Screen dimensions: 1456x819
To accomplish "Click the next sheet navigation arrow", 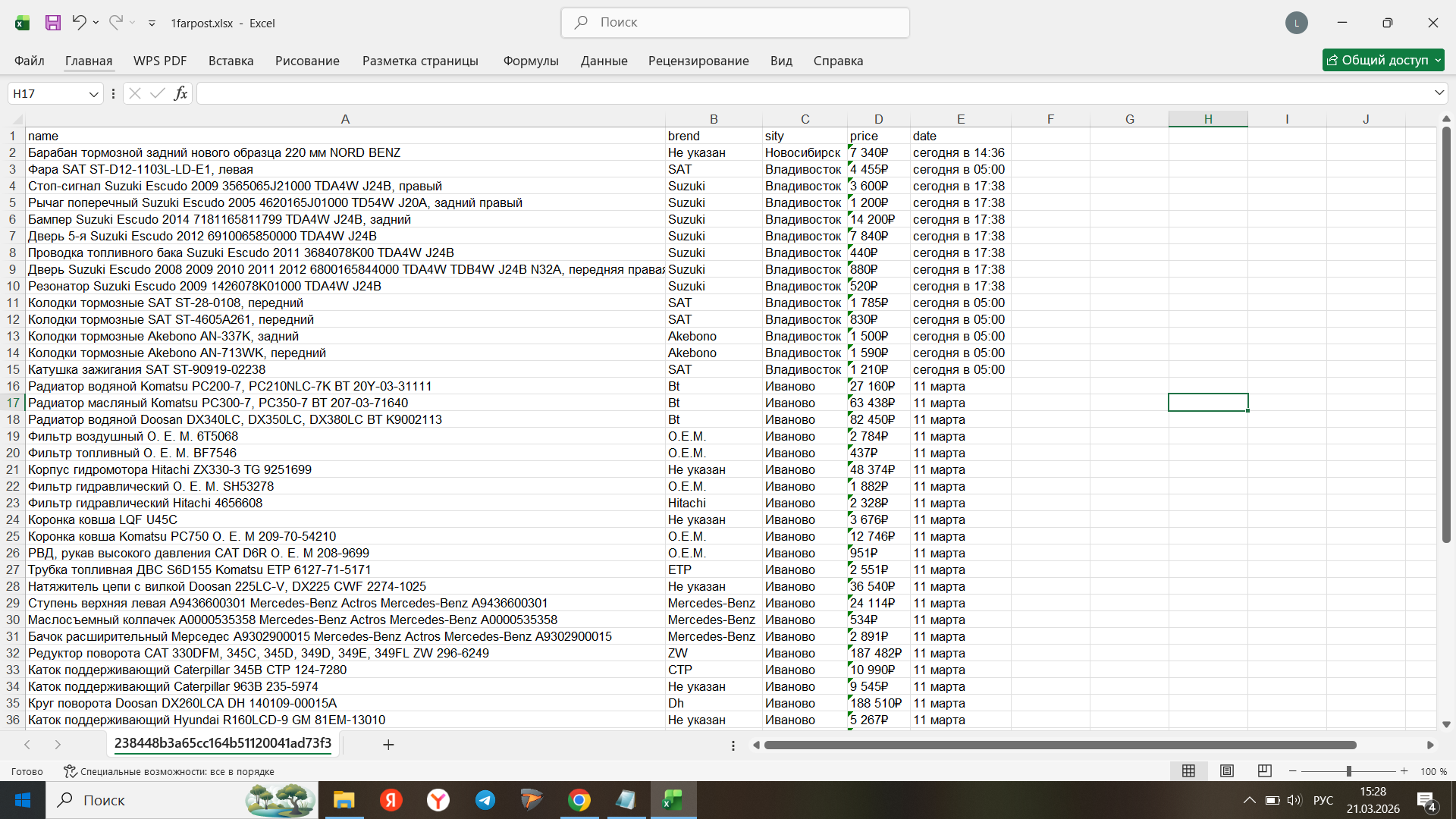I will (x=58, y=745).
